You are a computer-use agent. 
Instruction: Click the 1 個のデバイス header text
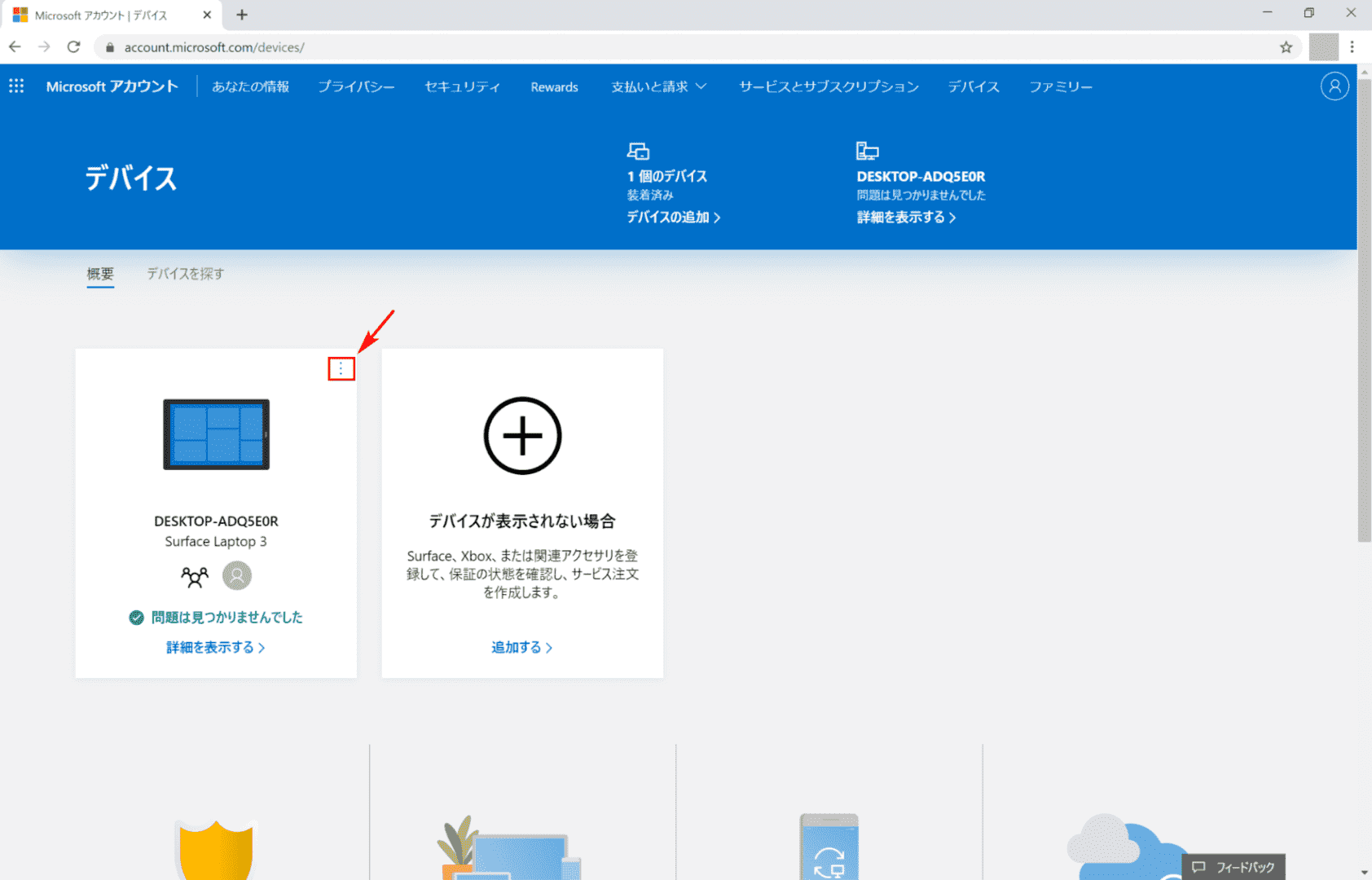tap(666, 176)
